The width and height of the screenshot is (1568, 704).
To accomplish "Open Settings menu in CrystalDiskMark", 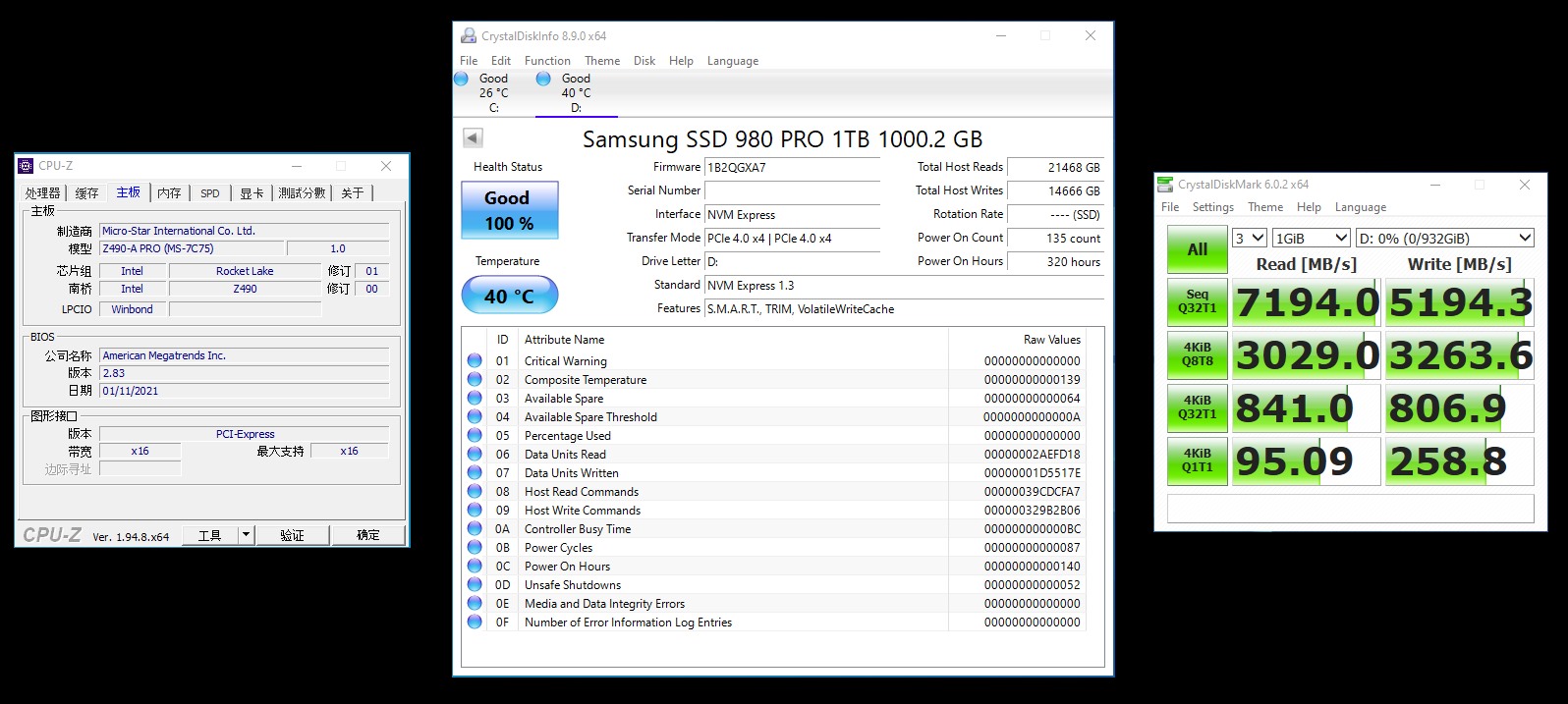I will pyautogui.click(x=1212, y=207).
